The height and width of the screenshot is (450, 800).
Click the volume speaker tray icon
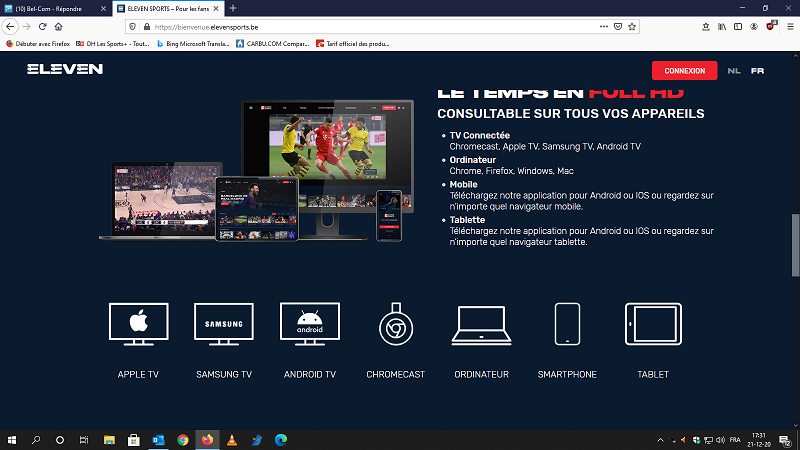720,440
